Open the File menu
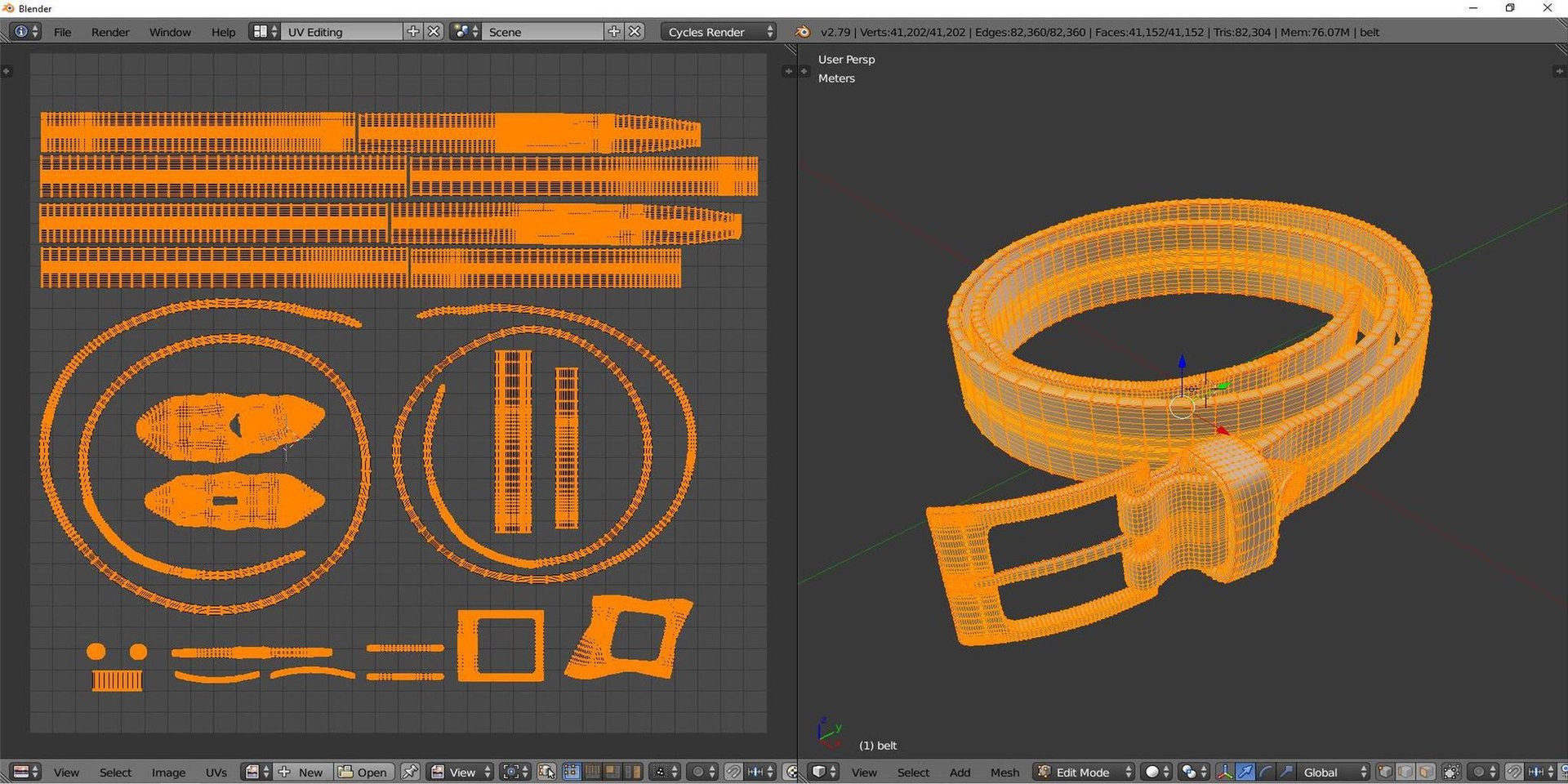Viewport: 1568px width, 784px height. pyautogui.click(x=62, y=32)
